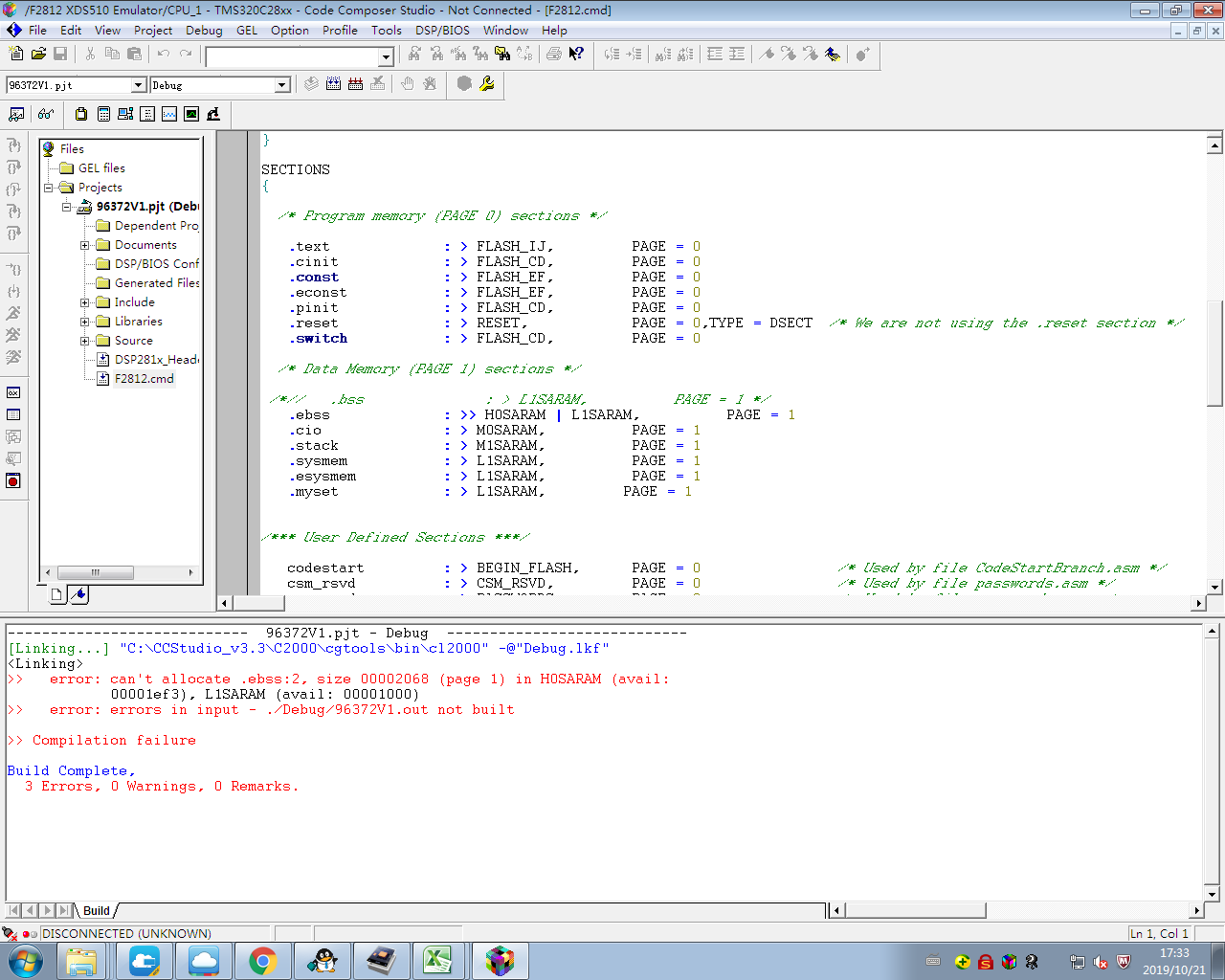
Task: Open the File menu
Action: click(37, 30)
